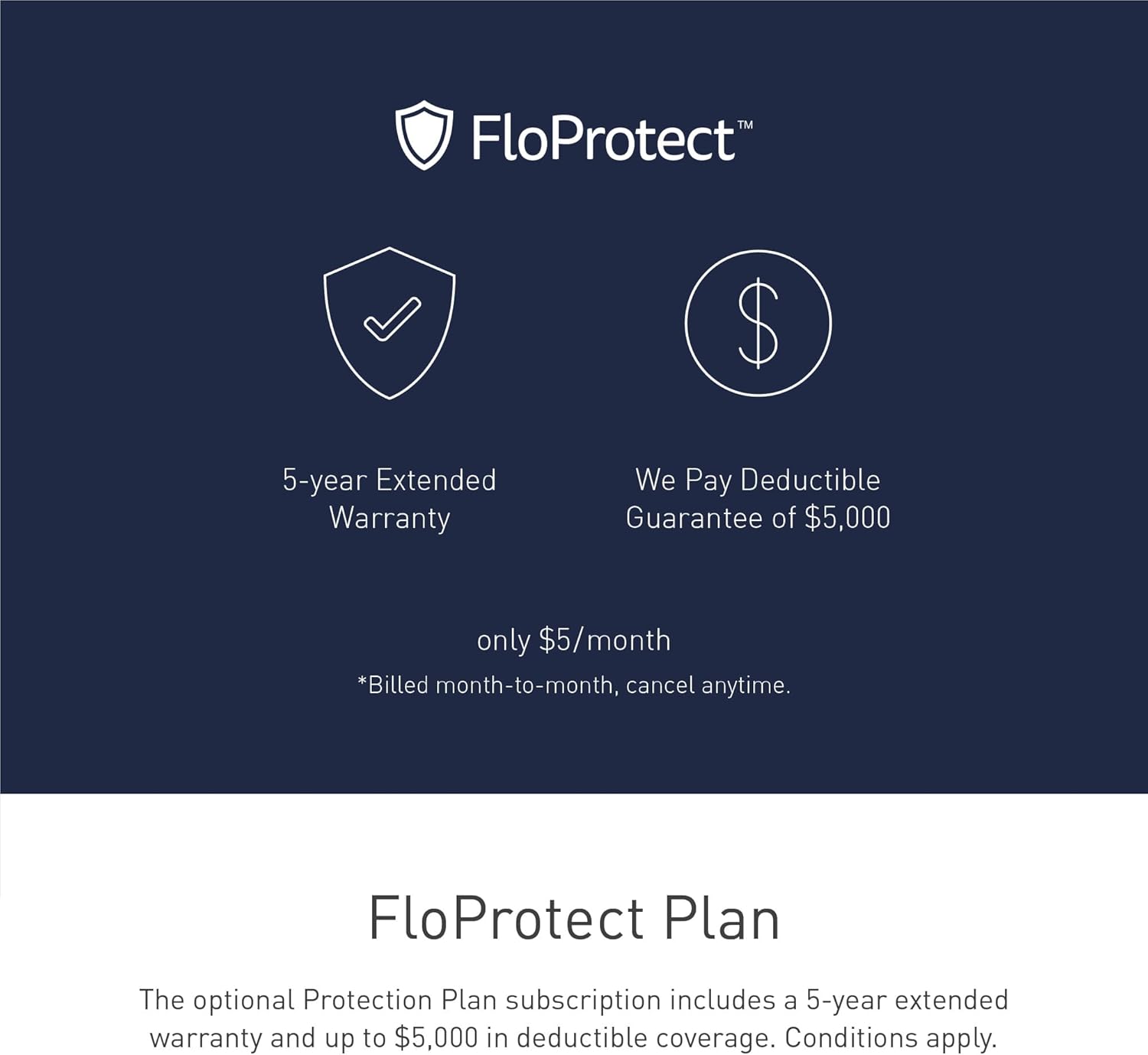Select the FloProtect wordmark in the banner
The width and height of the screenshot is (1148, 1055).
[x=603, y=139]
